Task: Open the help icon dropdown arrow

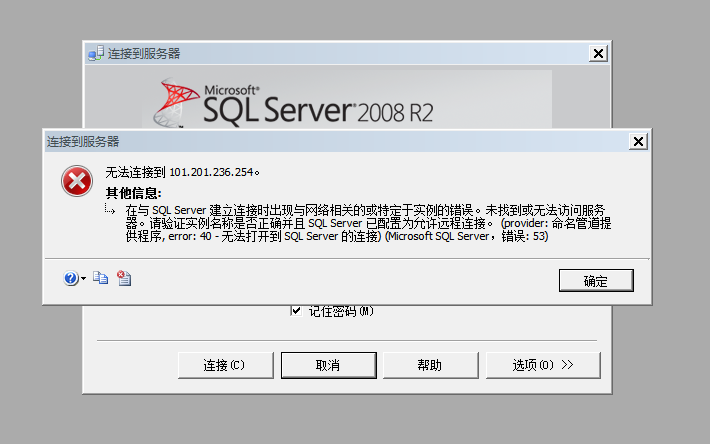Action: (x=83, y=279)
